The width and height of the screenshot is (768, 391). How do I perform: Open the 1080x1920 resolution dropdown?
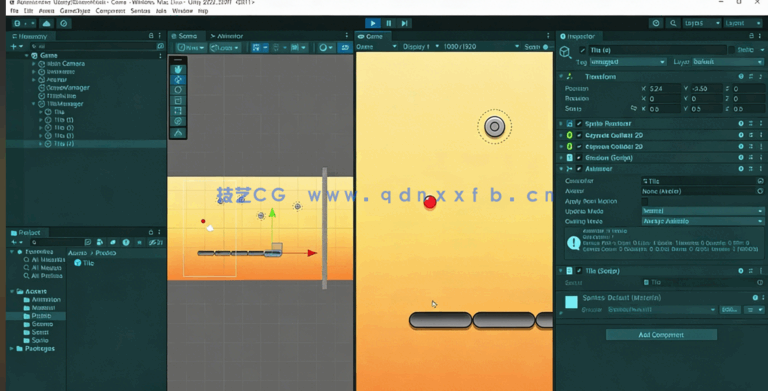tap(481, 47)
